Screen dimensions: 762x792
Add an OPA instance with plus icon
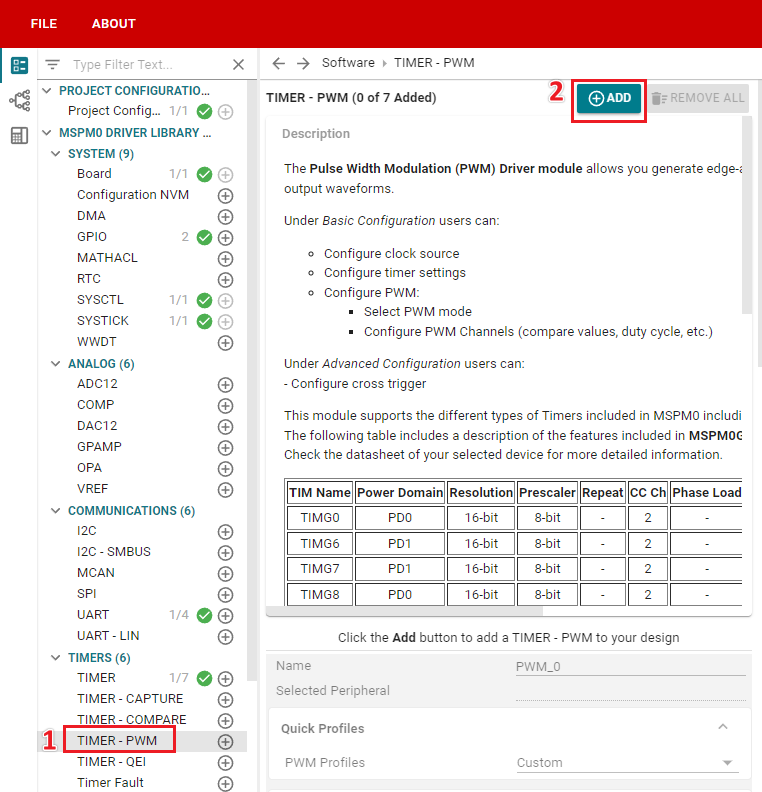225,469
